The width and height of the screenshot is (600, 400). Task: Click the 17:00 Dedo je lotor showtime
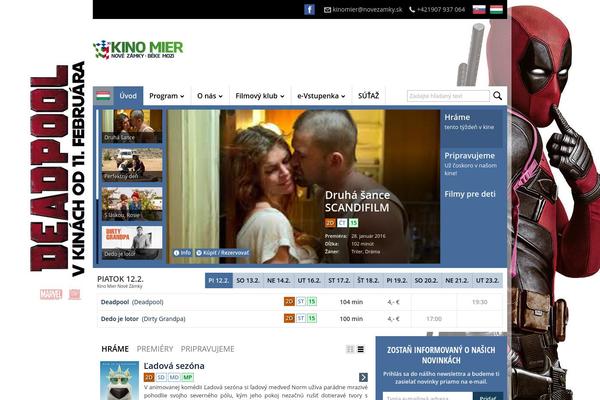tap(434, 319)
